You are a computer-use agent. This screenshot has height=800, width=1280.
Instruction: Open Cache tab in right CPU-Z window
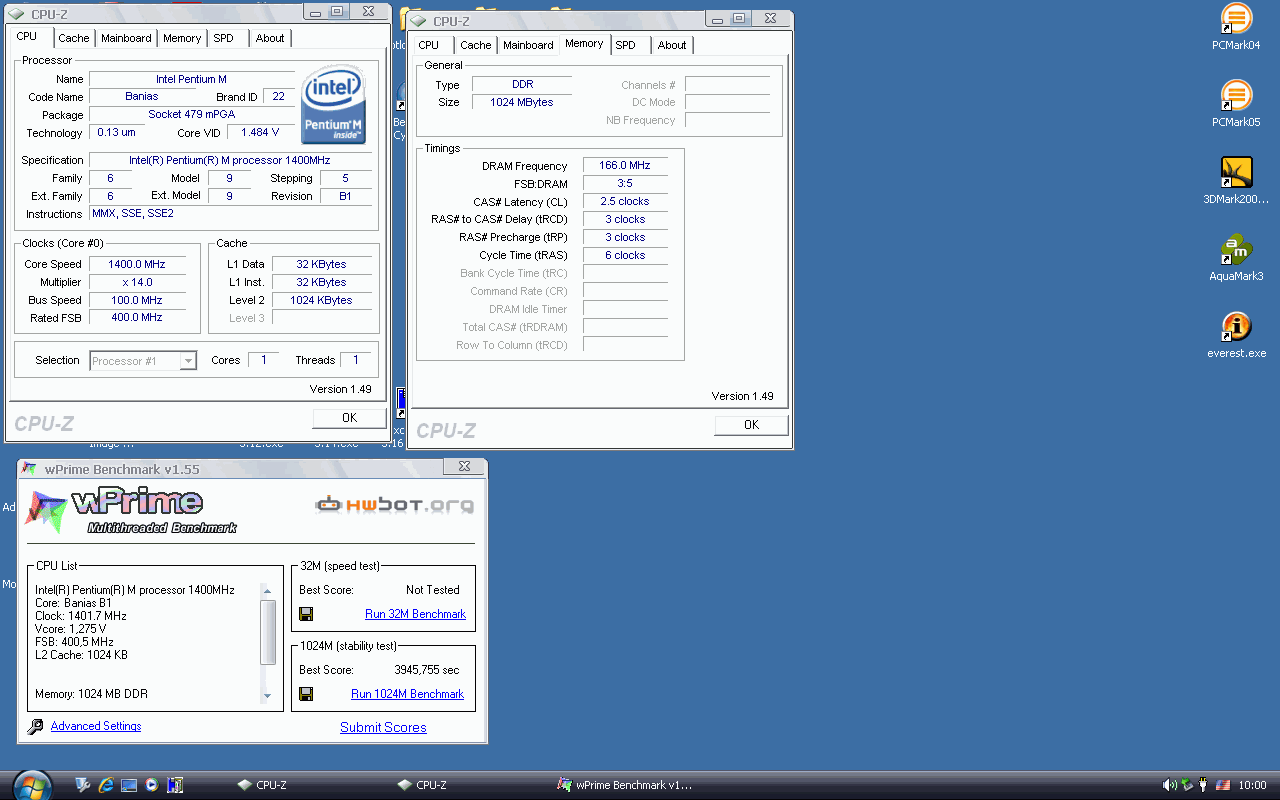click(476, 45)
